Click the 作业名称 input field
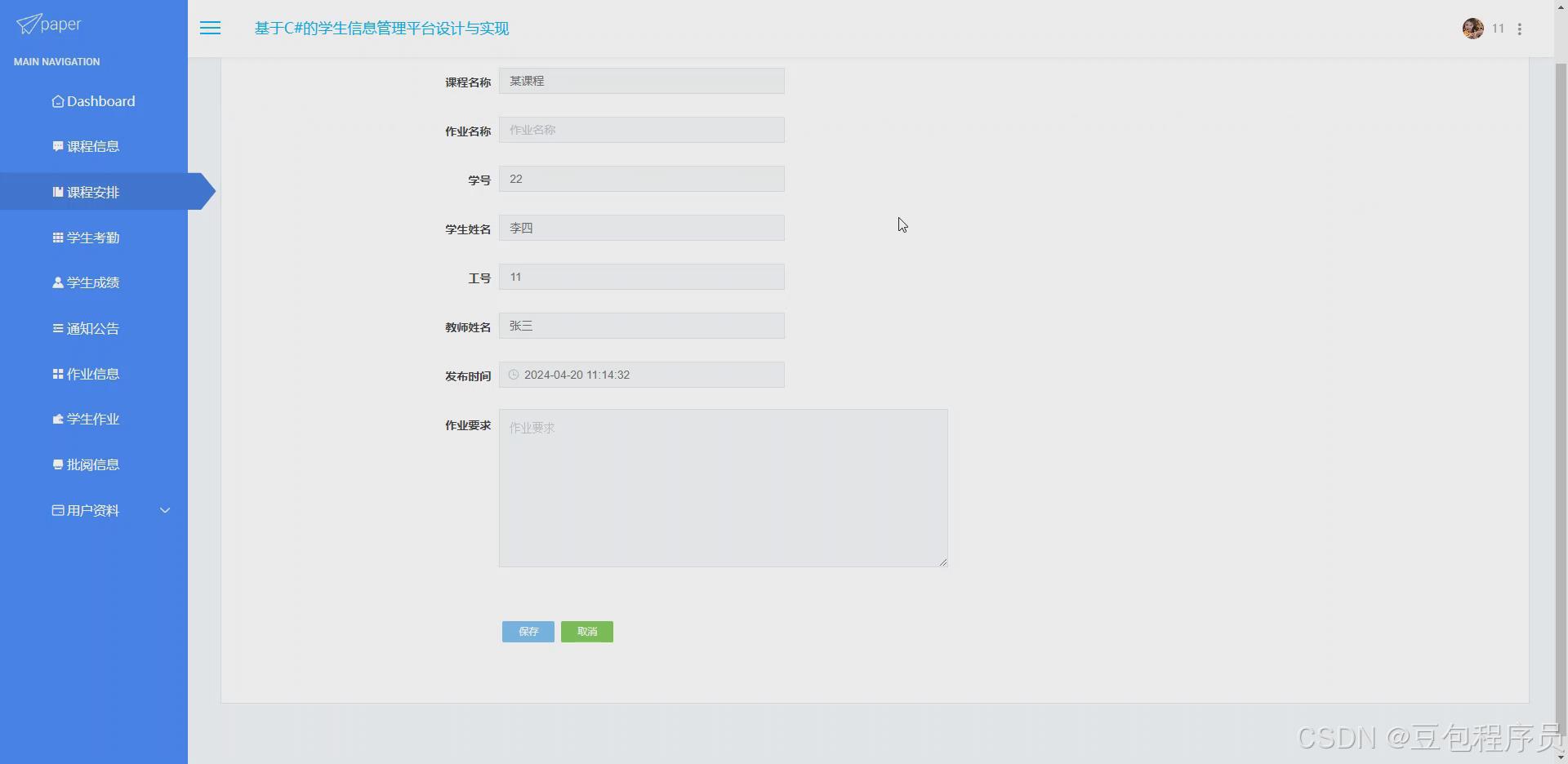The width and height of the screenshot is (1568, 764). coord(642,129)
